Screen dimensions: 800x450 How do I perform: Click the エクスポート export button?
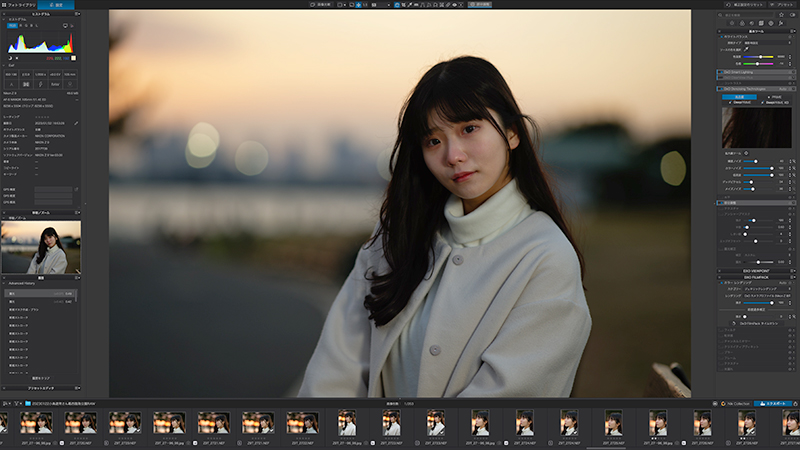tap(772, 404)
